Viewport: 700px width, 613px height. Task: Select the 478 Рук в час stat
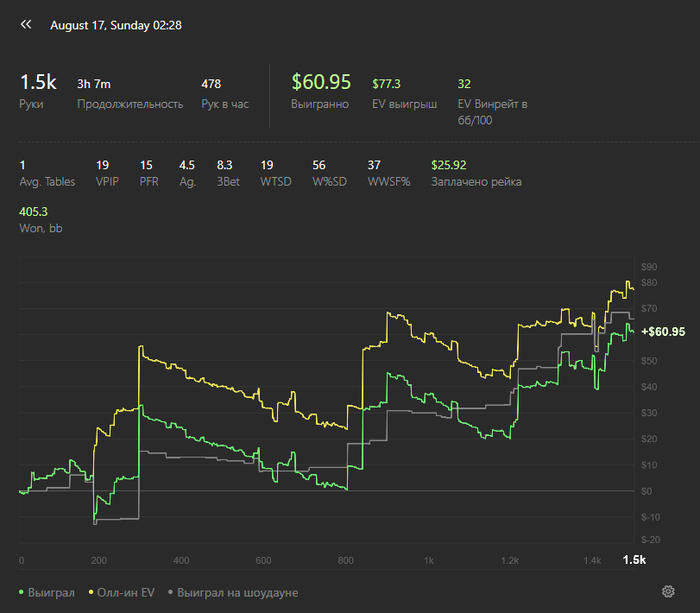pos(226,93)
